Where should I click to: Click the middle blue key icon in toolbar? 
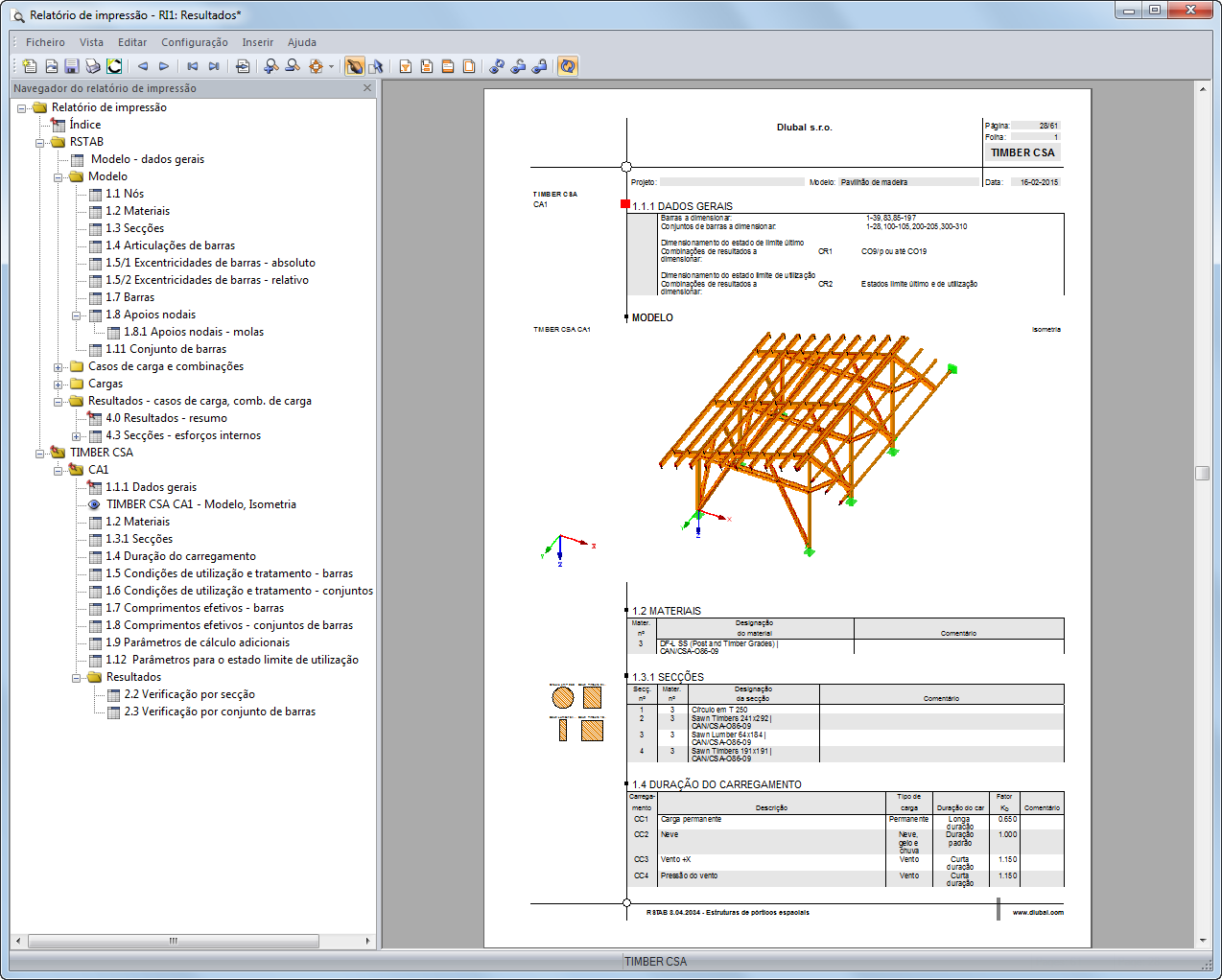pos(518,66)
